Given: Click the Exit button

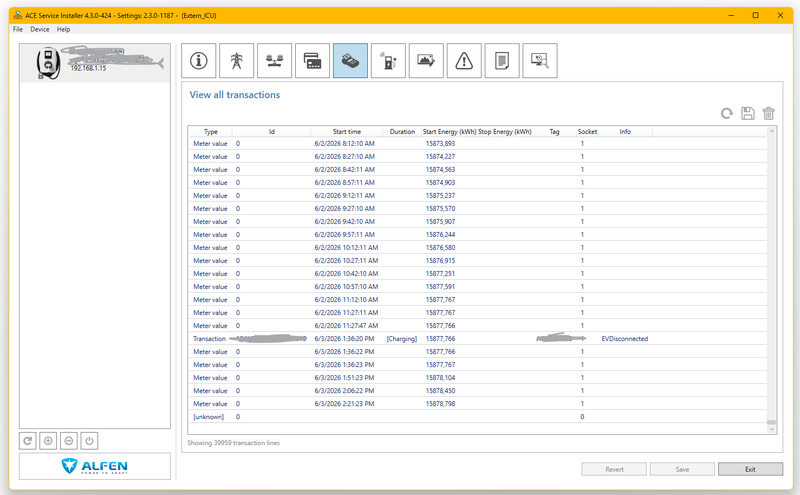Looking at the screenshot, I should coord(750,469).
